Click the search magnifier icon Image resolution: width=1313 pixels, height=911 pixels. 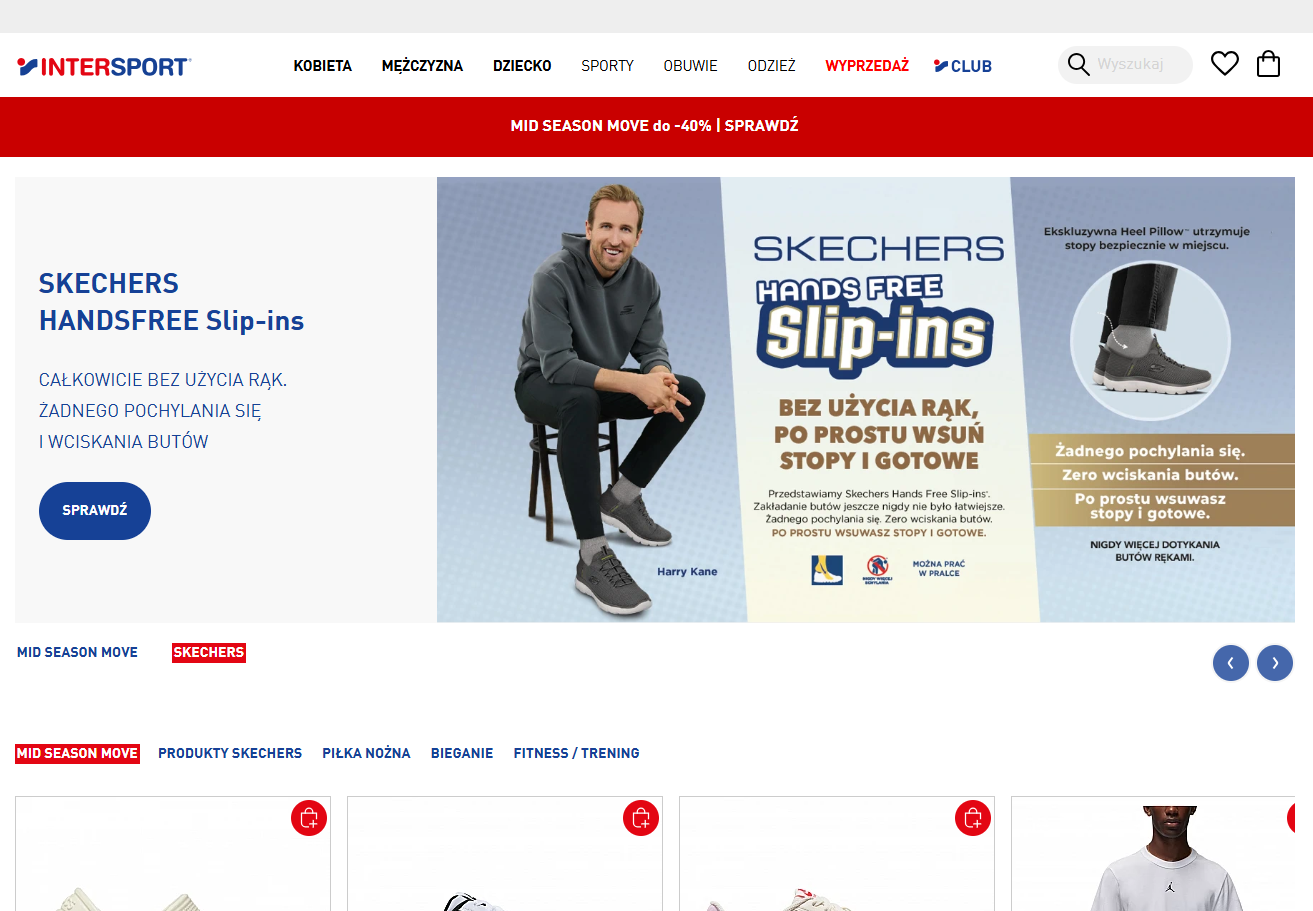click(x=1078, y=65)
